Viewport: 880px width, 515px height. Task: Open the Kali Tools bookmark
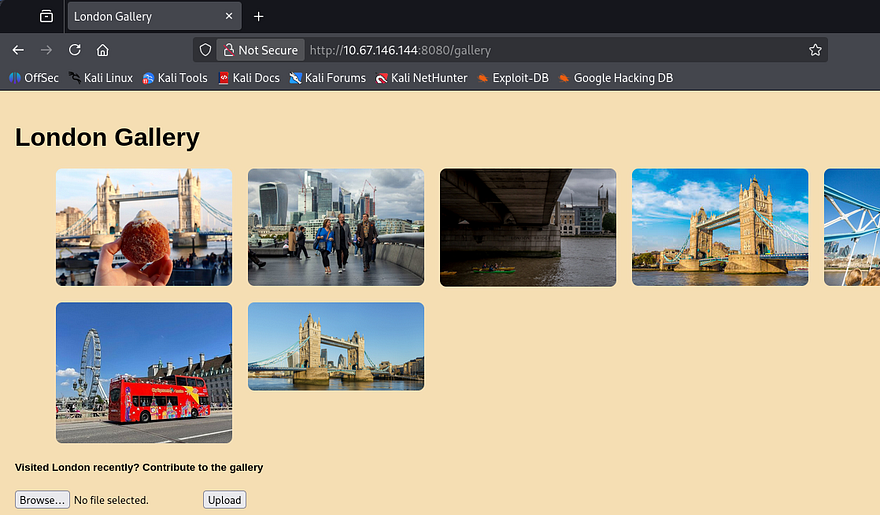pos(175,78)
